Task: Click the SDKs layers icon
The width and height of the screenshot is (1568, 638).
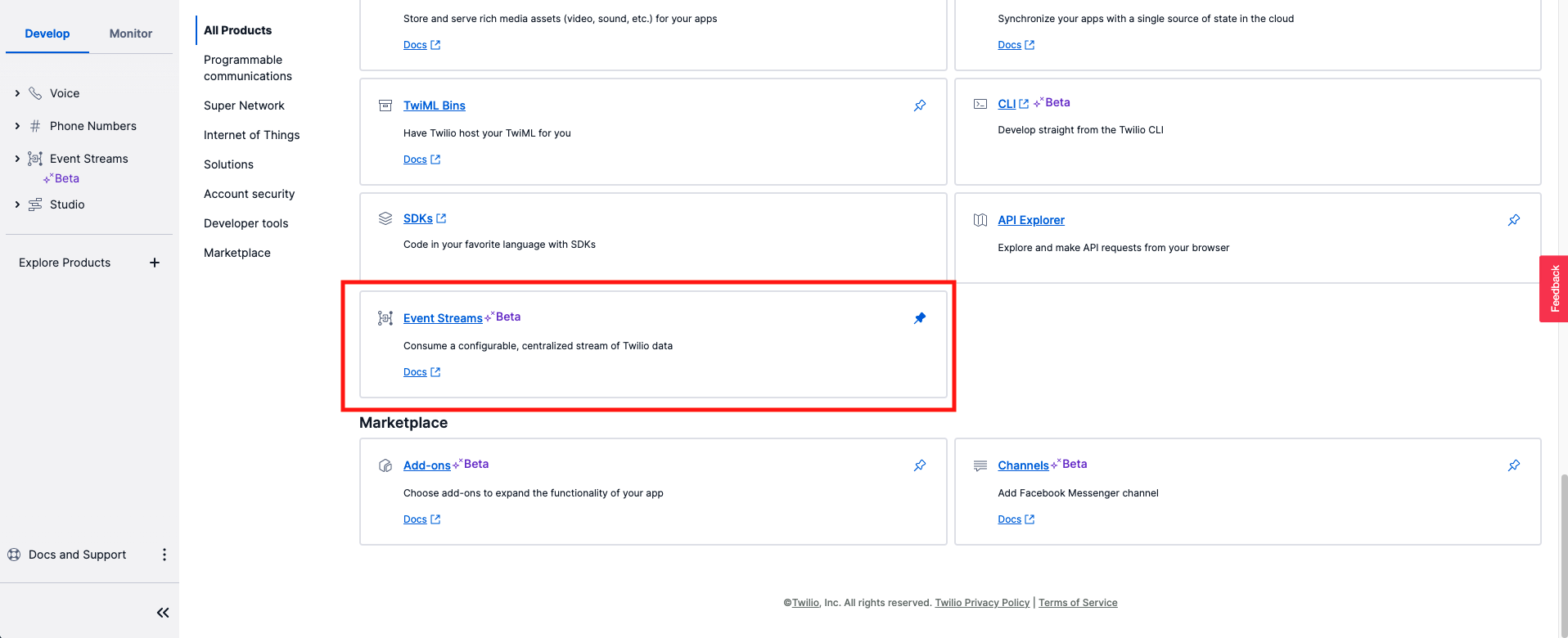Action: (x=385, y=218)
